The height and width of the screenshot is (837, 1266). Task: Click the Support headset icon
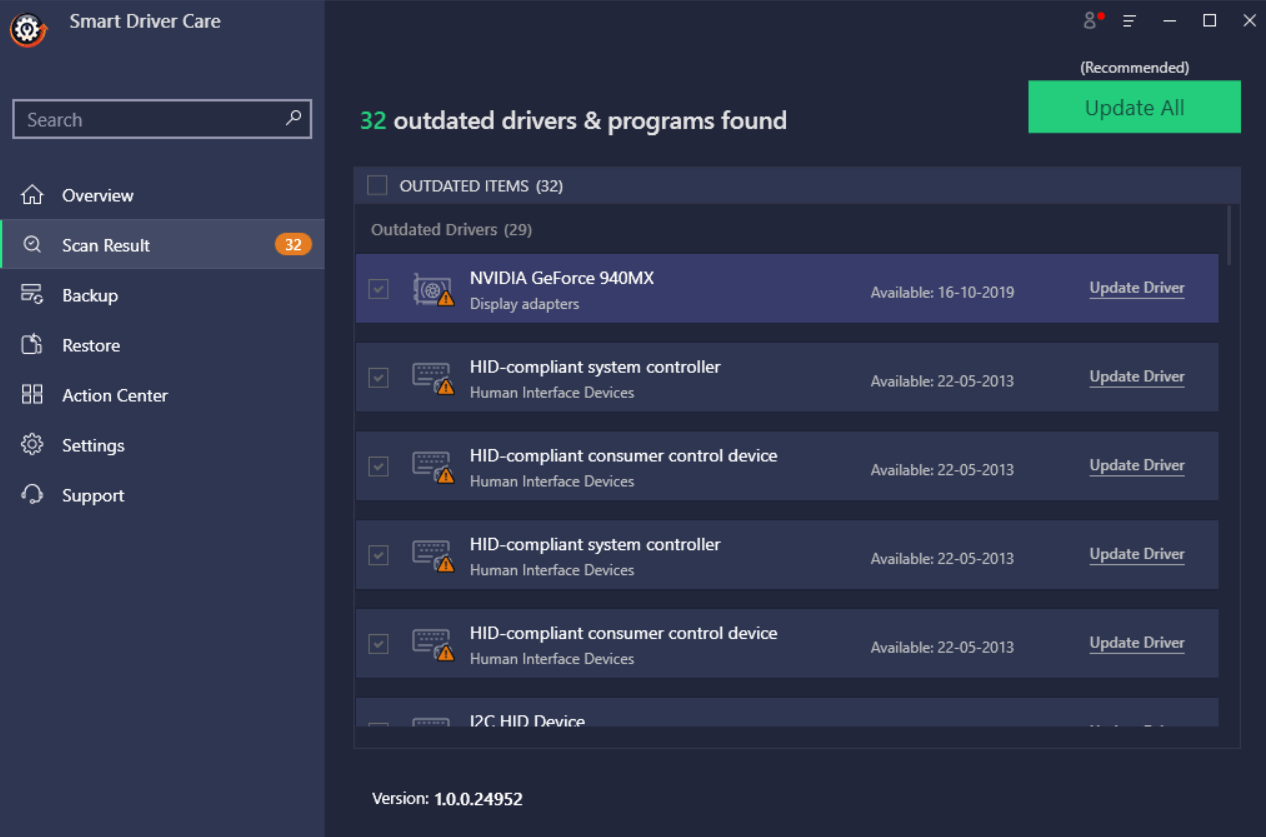(32, 495)
